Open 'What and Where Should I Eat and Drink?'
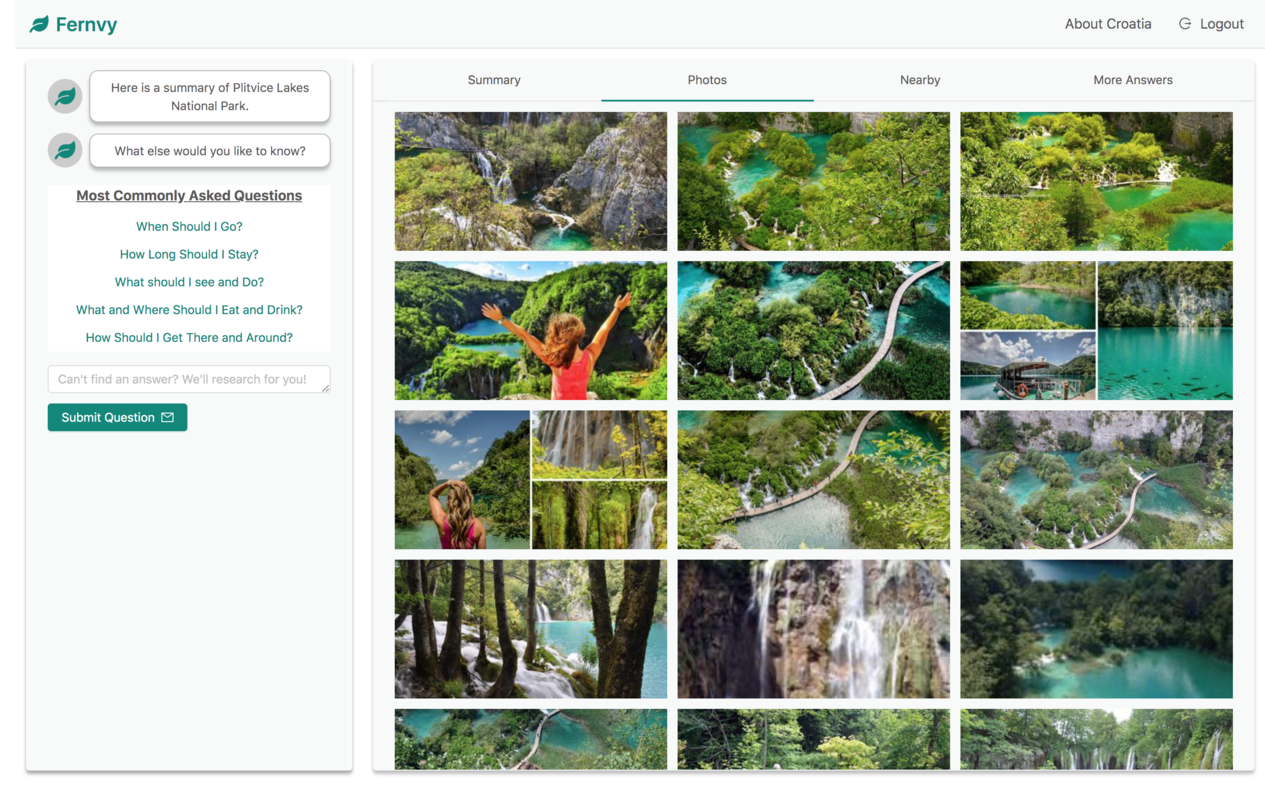This screenshot has width=1265, height=800. (x=188, y=309)
